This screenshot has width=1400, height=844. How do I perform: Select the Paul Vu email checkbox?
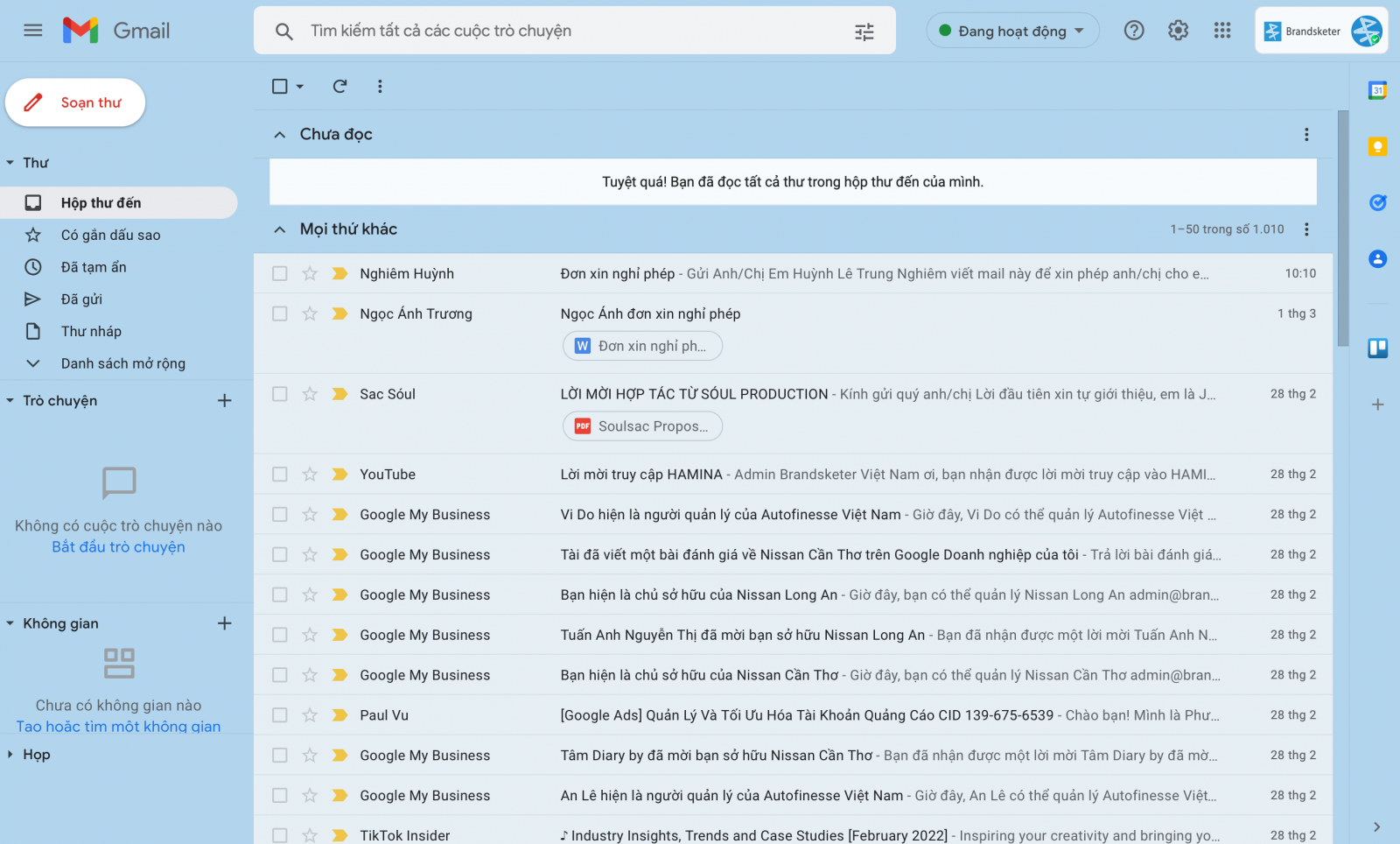(280, 715)
